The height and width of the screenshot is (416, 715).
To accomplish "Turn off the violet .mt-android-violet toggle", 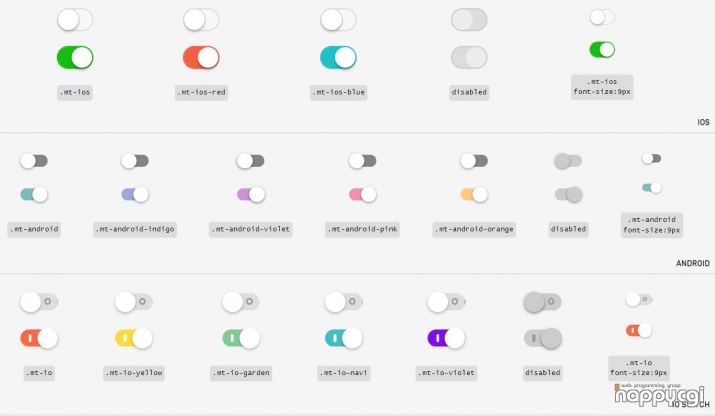I will [x=251, y=194].
